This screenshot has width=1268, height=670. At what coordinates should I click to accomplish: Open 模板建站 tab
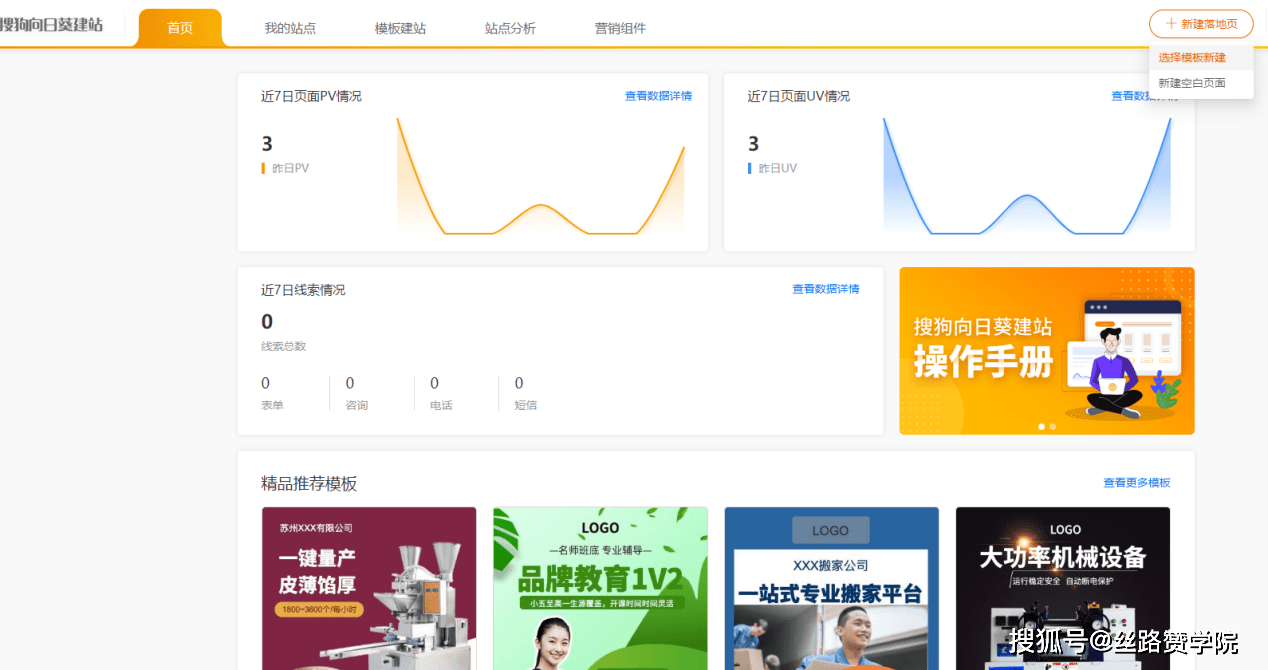pyautogui.click(x=400, y=28)
